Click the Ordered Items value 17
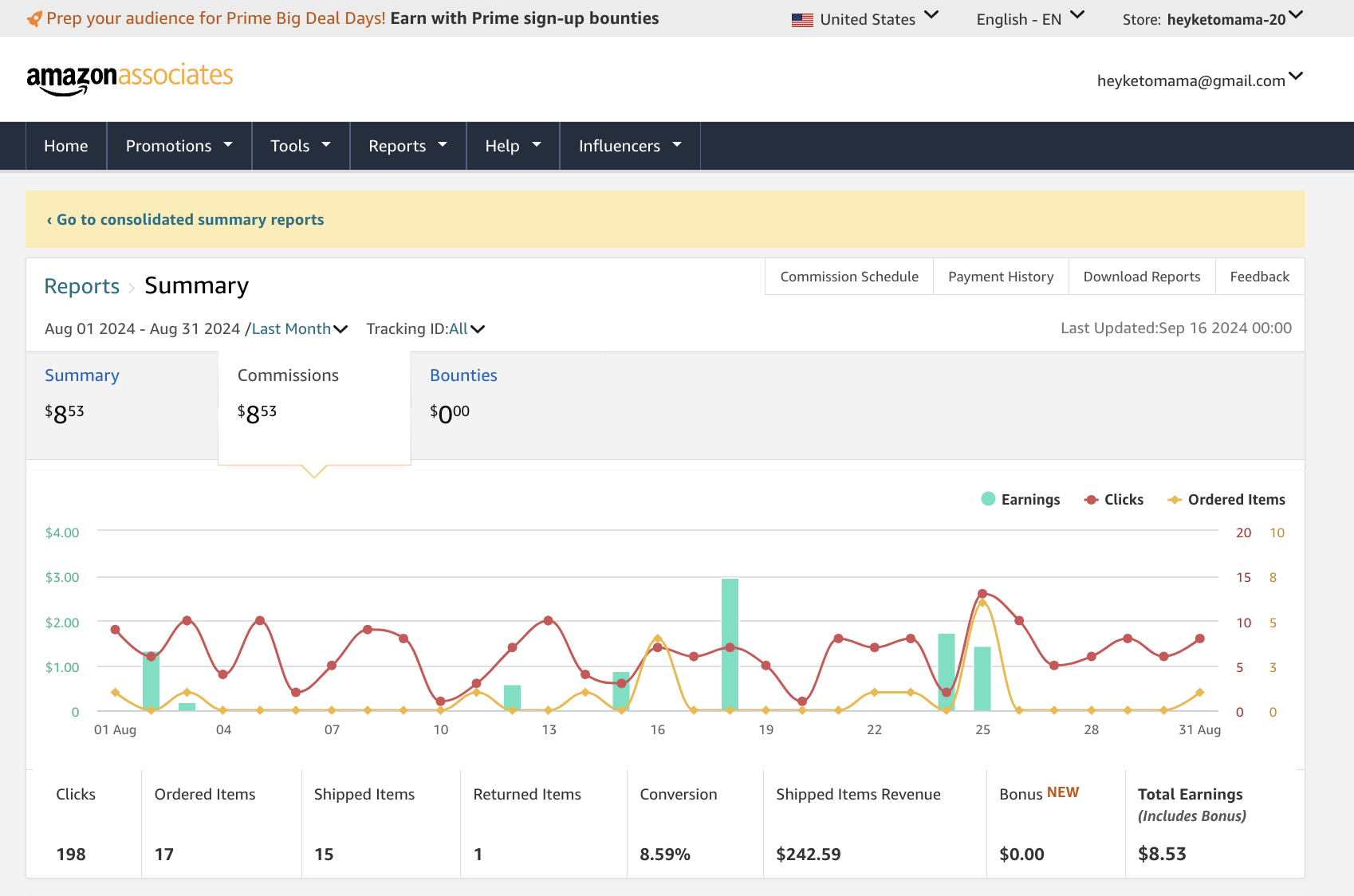 [164, 855]
